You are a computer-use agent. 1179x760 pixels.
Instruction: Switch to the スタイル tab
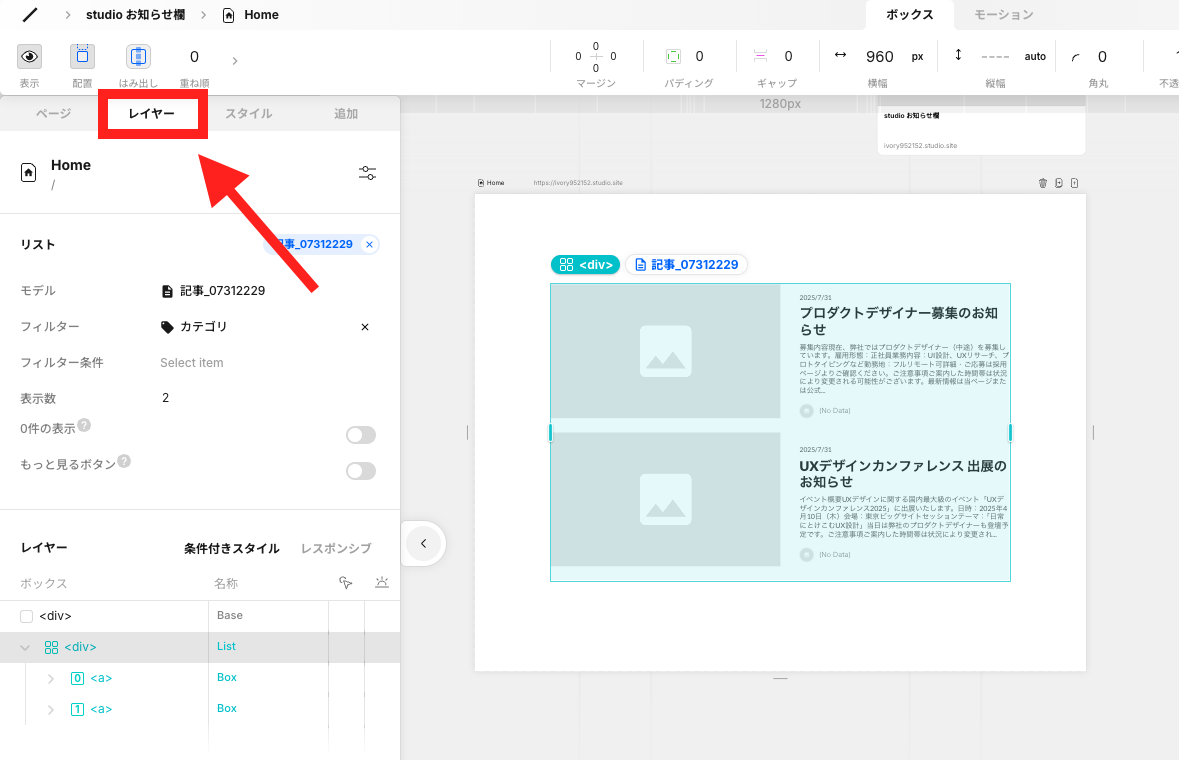click(x=250, y=114)
